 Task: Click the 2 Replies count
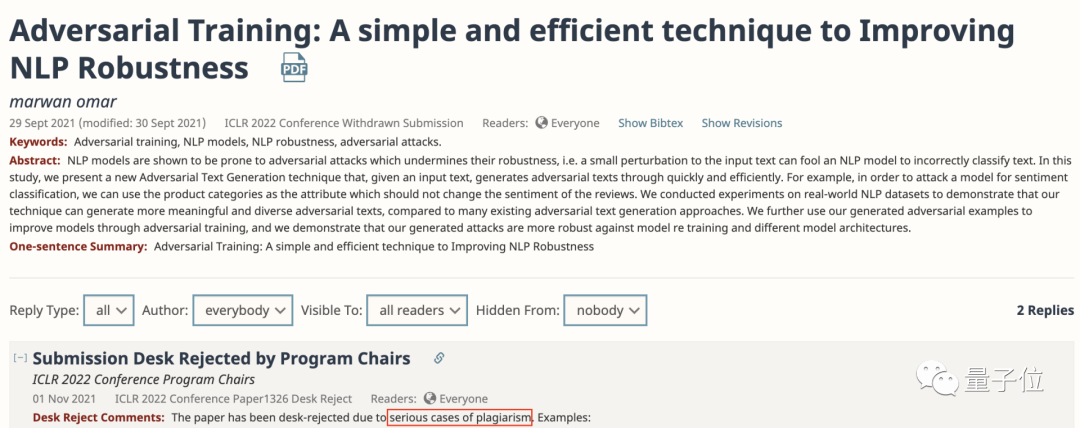(x=1044, y=310)
